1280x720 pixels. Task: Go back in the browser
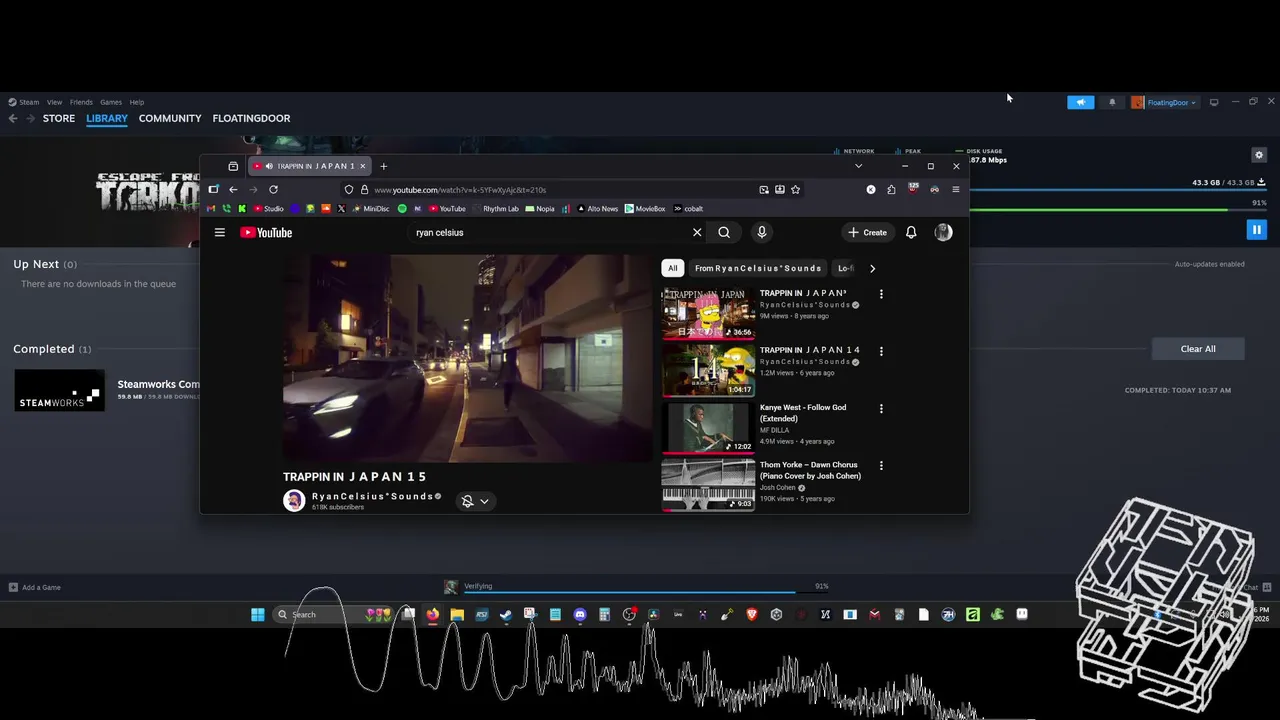tap(233, 189)
